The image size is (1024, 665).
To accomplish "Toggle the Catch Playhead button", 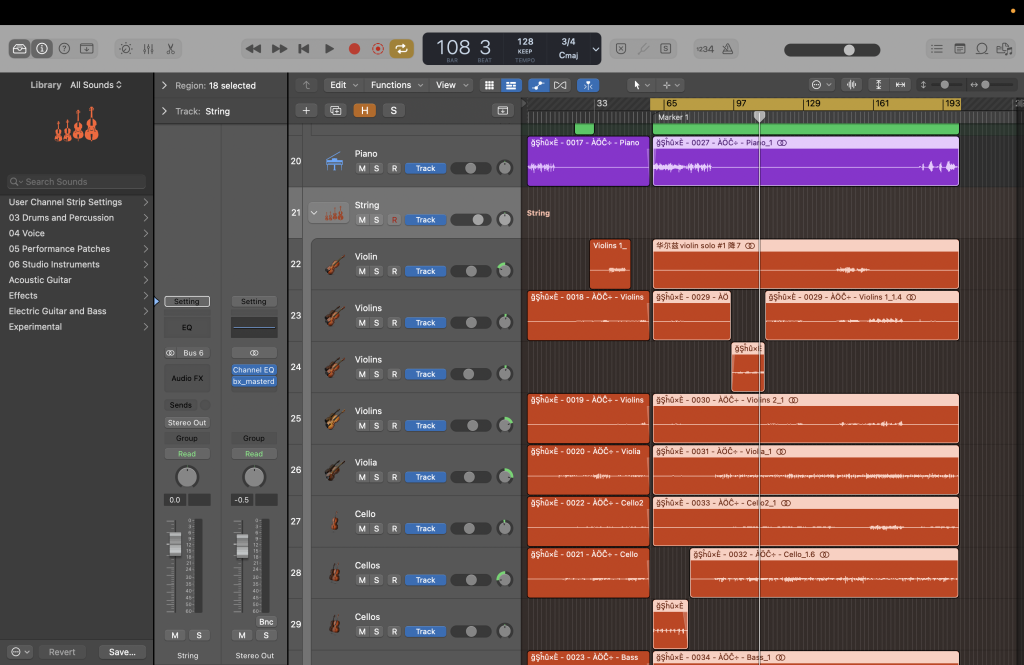I will coord(588,85).
